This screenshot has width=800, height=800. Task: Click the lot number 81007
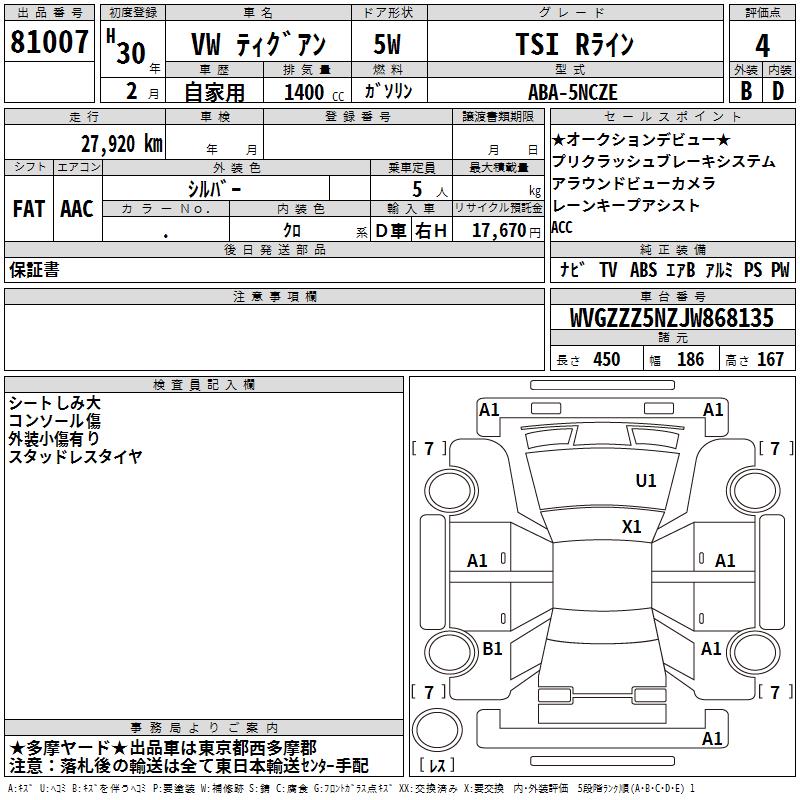coord(49,42)
